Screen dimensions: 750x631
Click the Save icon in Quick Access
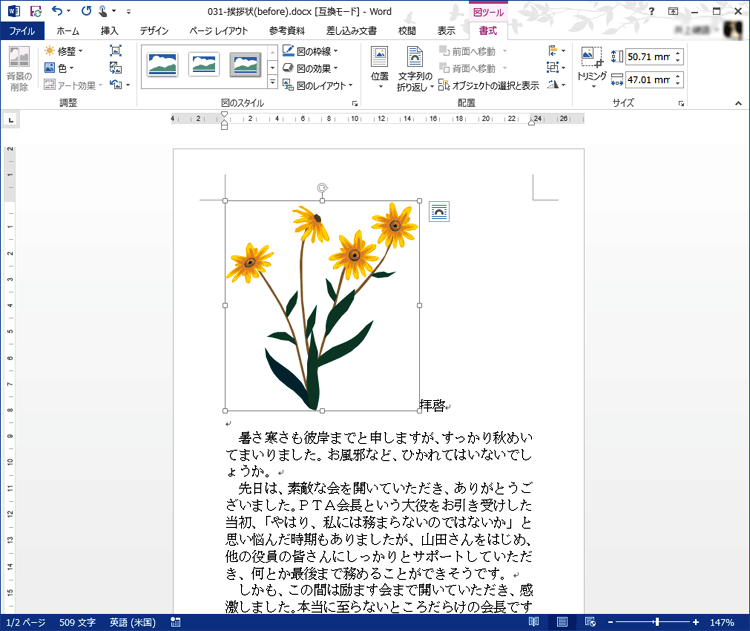(x=36, y=11)
